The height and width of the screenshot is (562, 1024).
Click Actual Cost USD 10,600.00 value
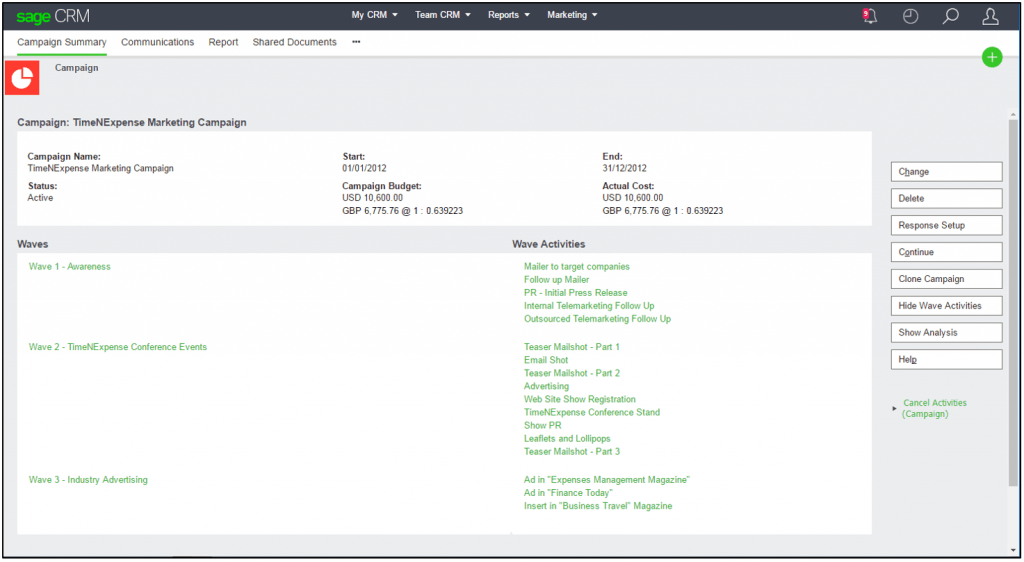click(x=632, y=198)
